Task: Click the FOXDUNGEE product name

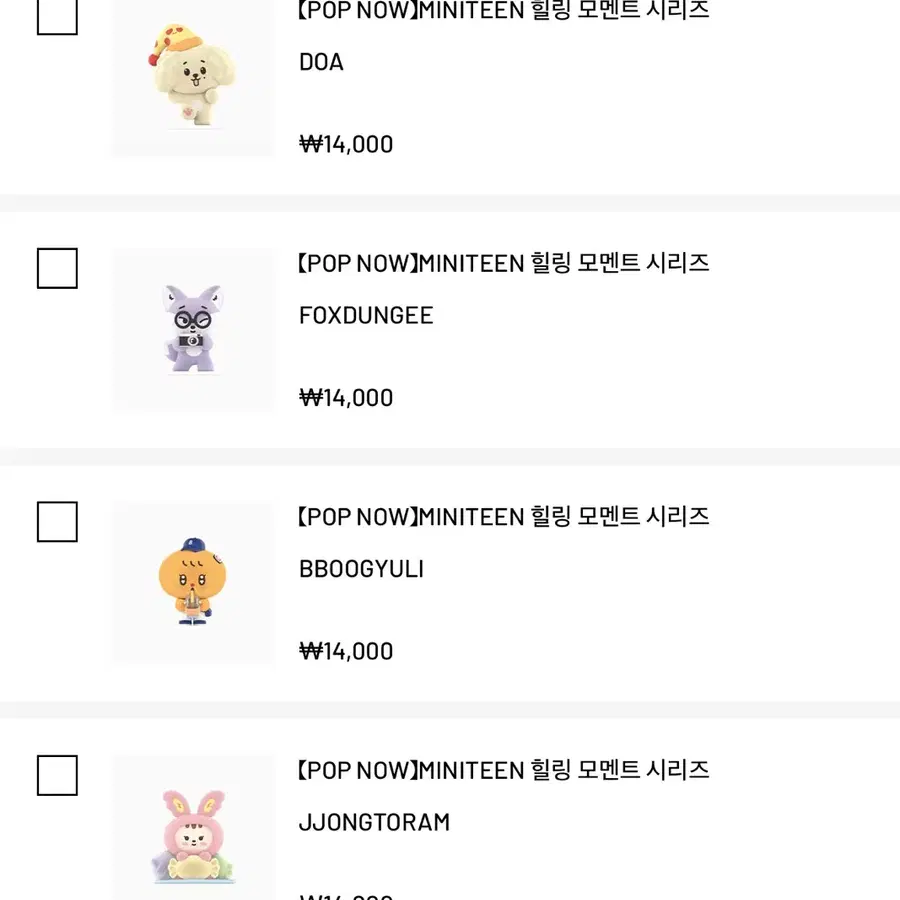Action: pyautogui.click(x=366, y=316)
